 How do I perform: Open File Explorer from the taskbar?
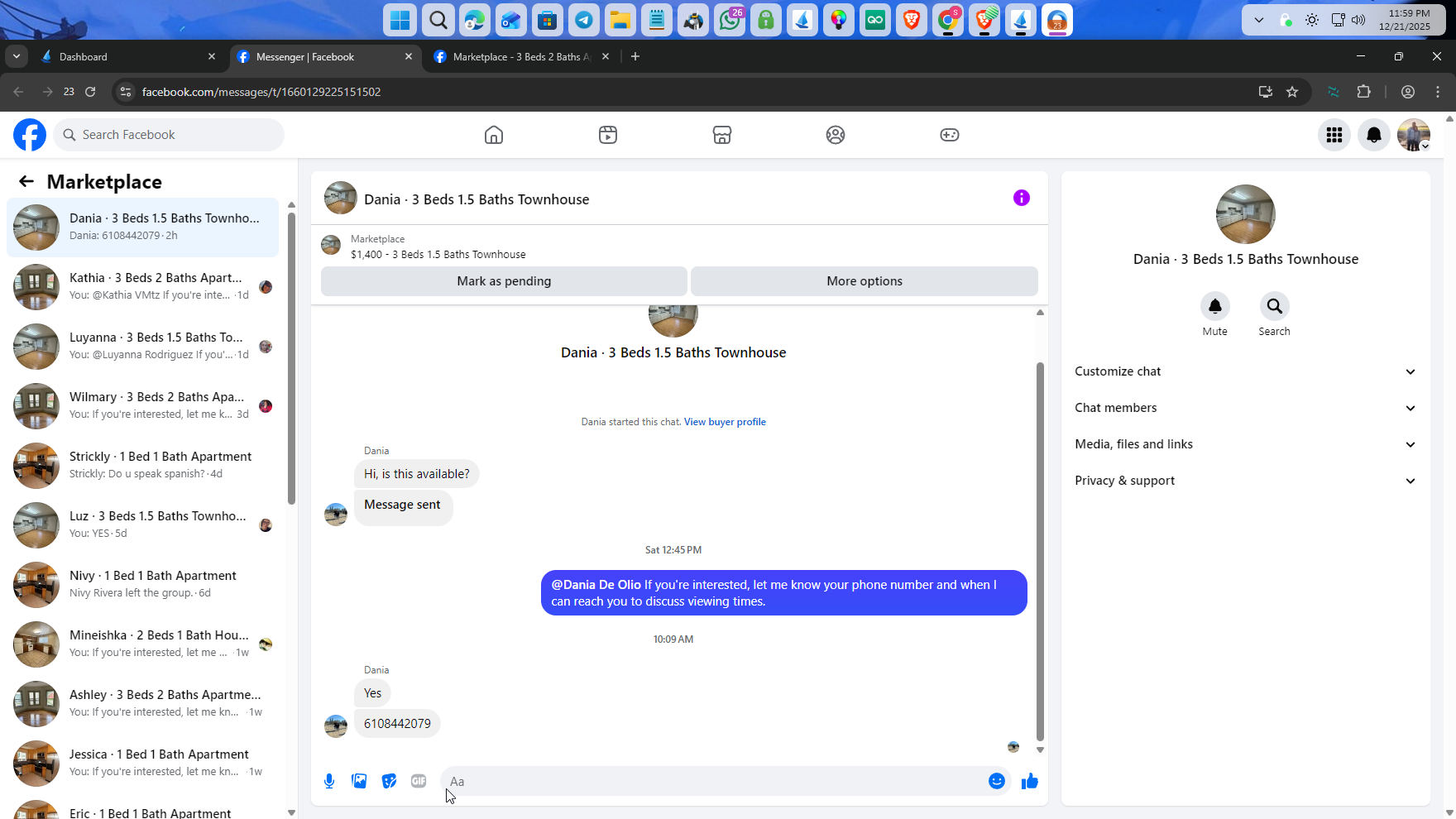(620, 20)
